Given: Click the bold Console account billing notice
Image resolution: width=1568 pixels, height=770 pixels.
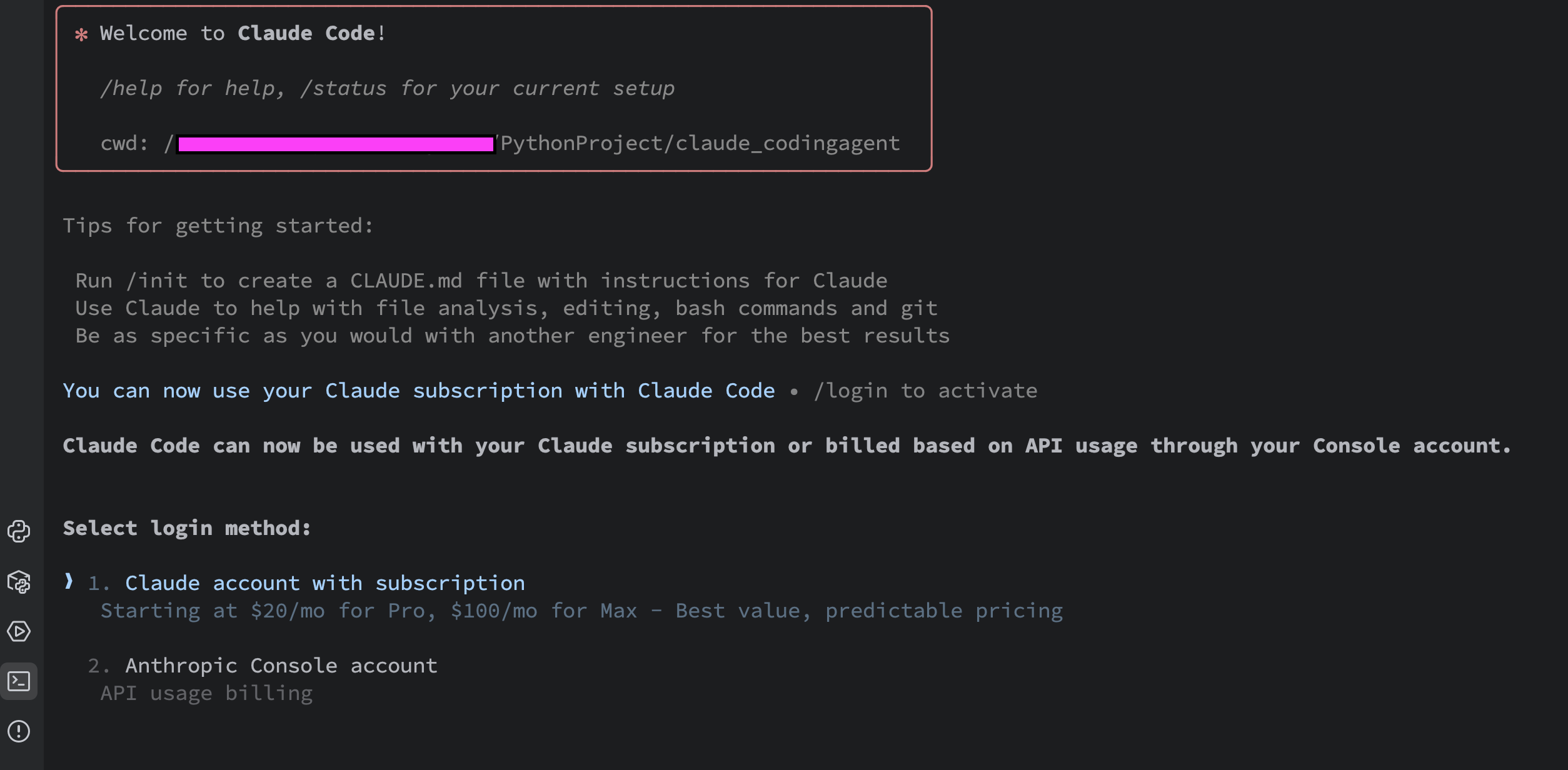Looking at the screenshot, I should [x=787, y=446].
